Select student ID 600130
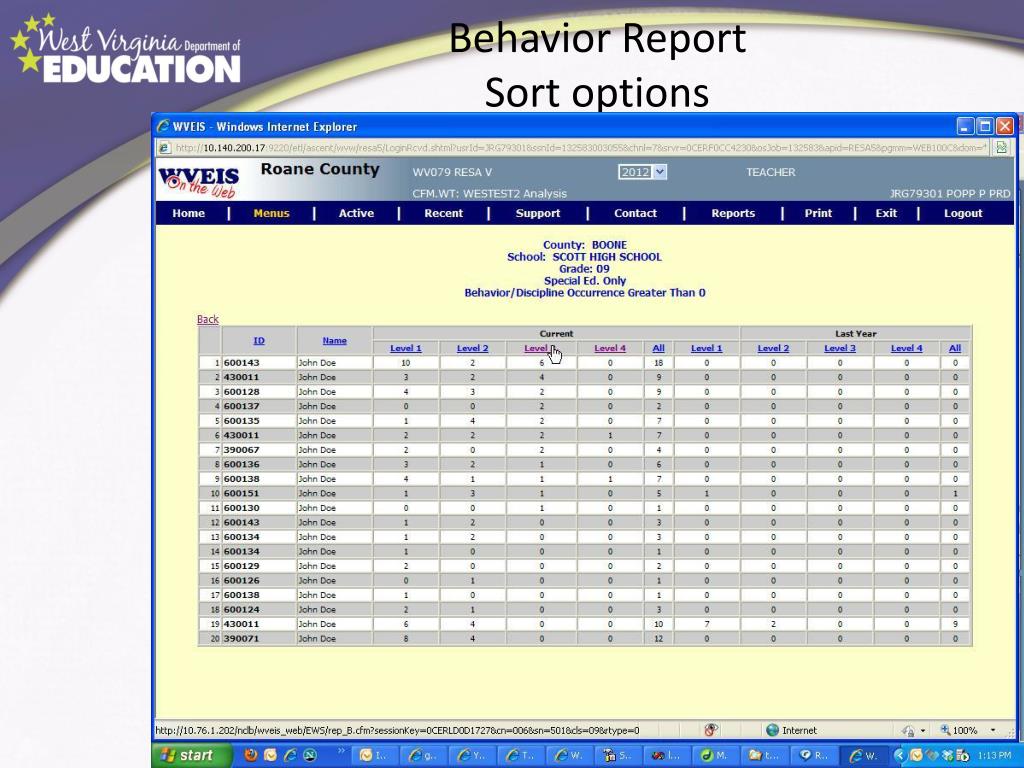Viewport: 1024px width, 768px height. pyautogui.click(x=242, y=508)
